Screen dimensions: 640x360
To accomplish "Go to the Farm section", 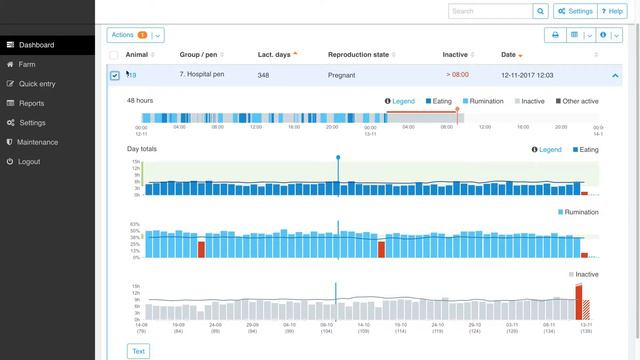I will point(47,64).
